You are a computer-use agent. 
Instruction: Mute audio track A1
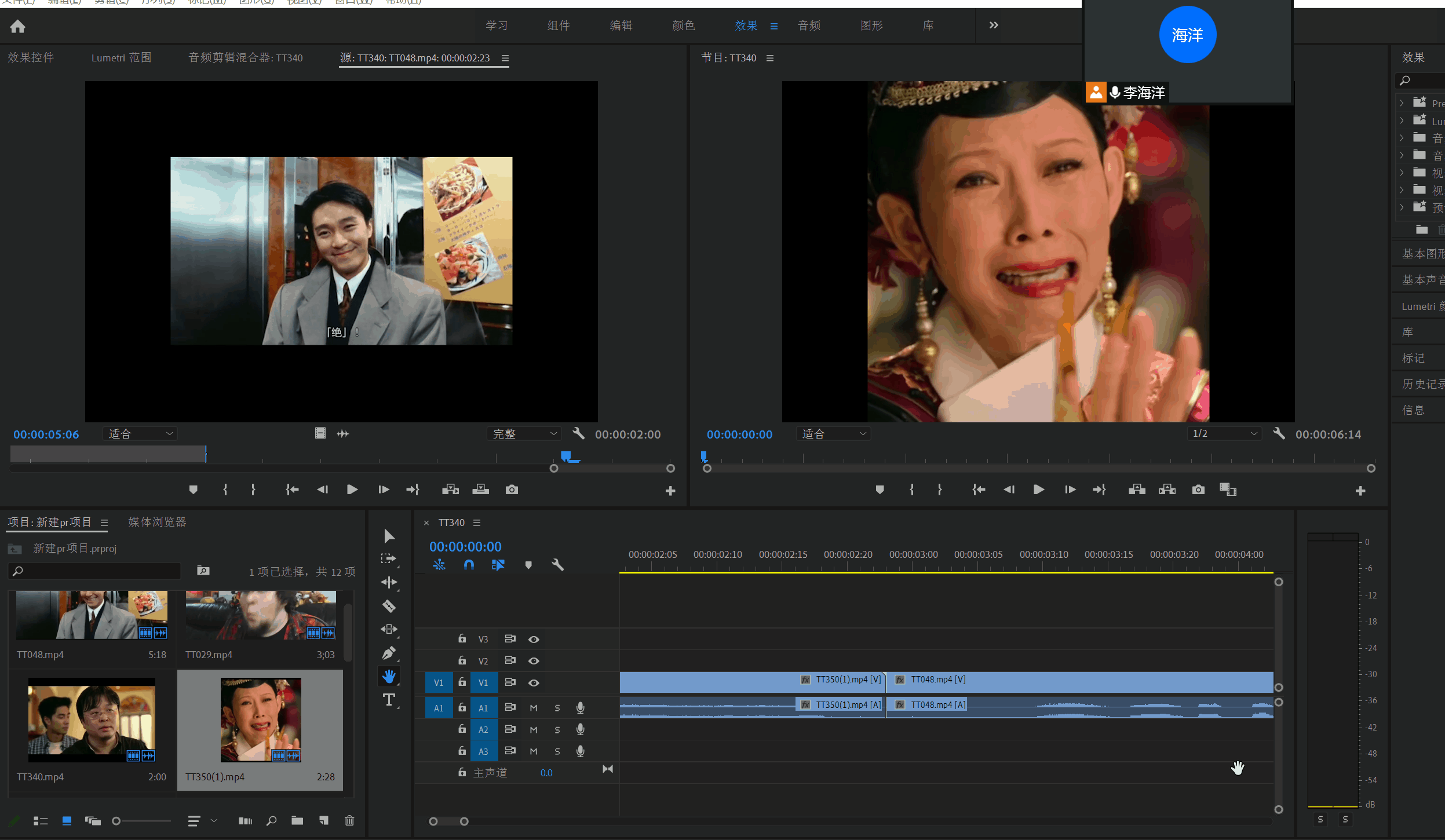point(534,707)
